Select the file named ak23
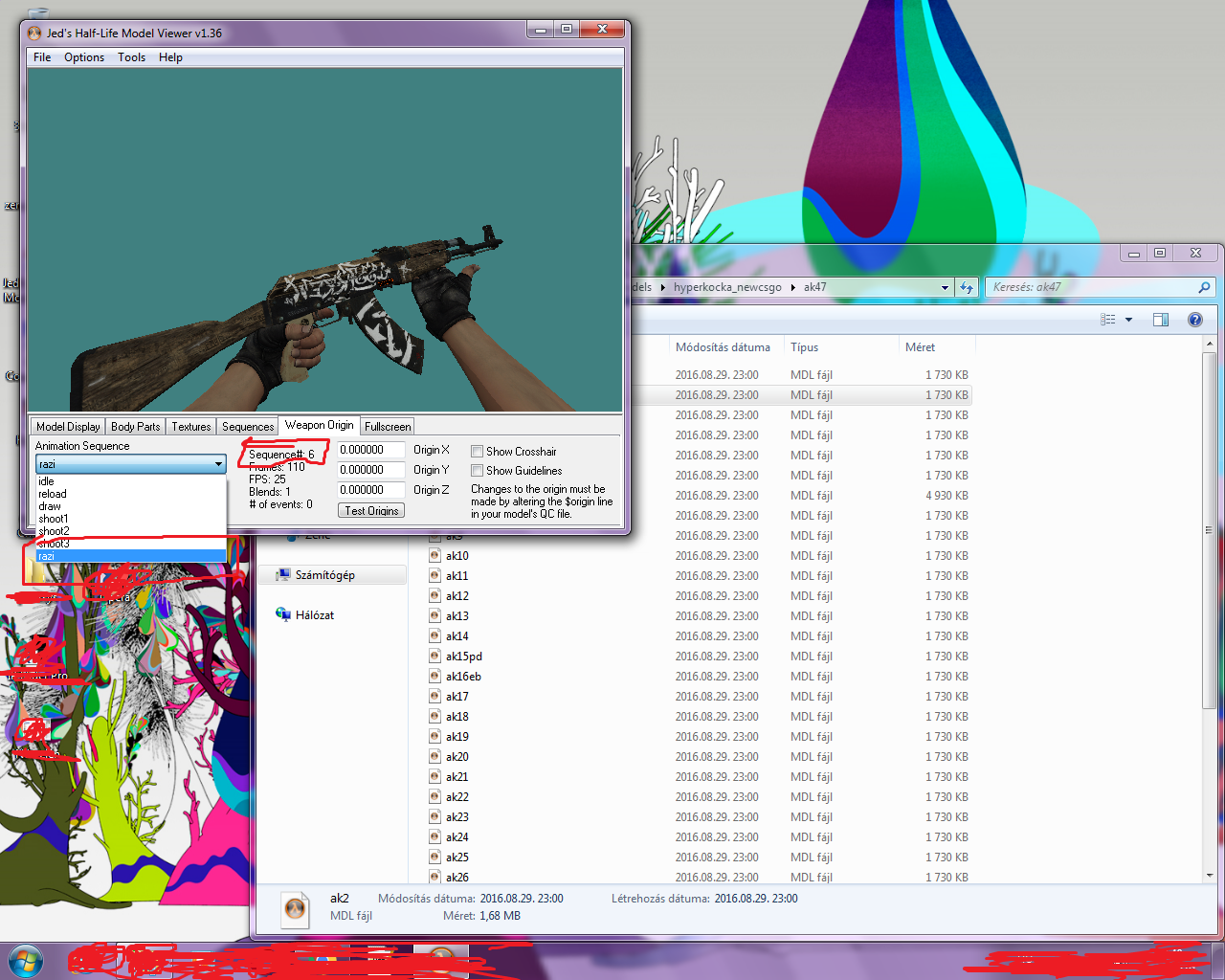 point(457,817)
